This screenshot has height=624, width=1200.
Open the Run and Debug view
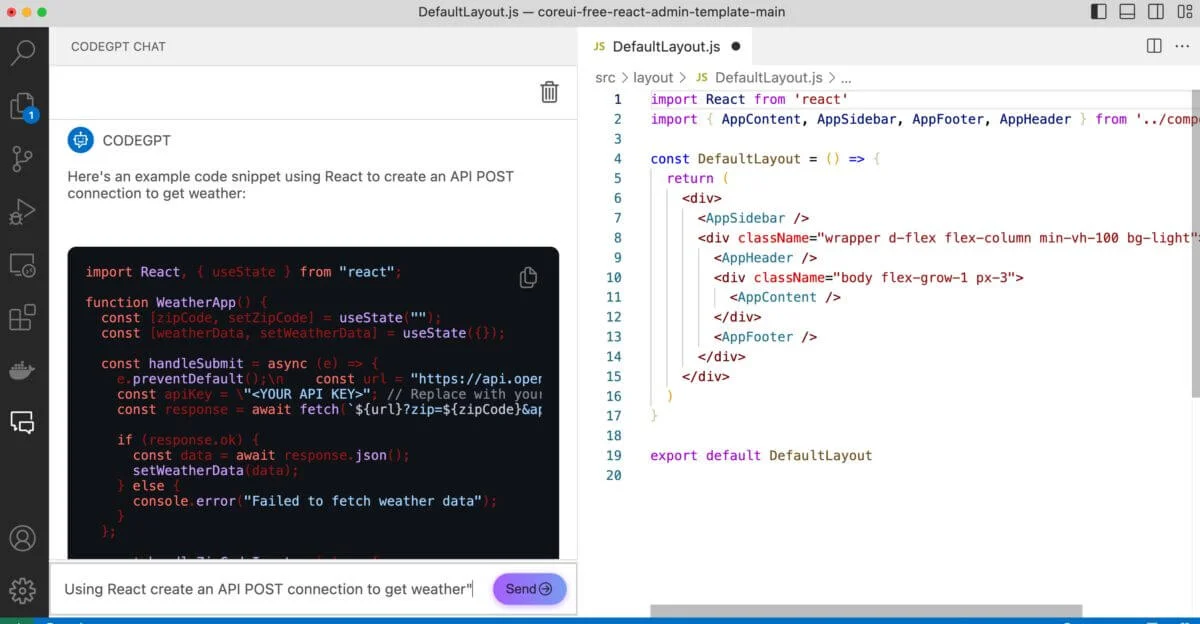(x=22, y=212)
